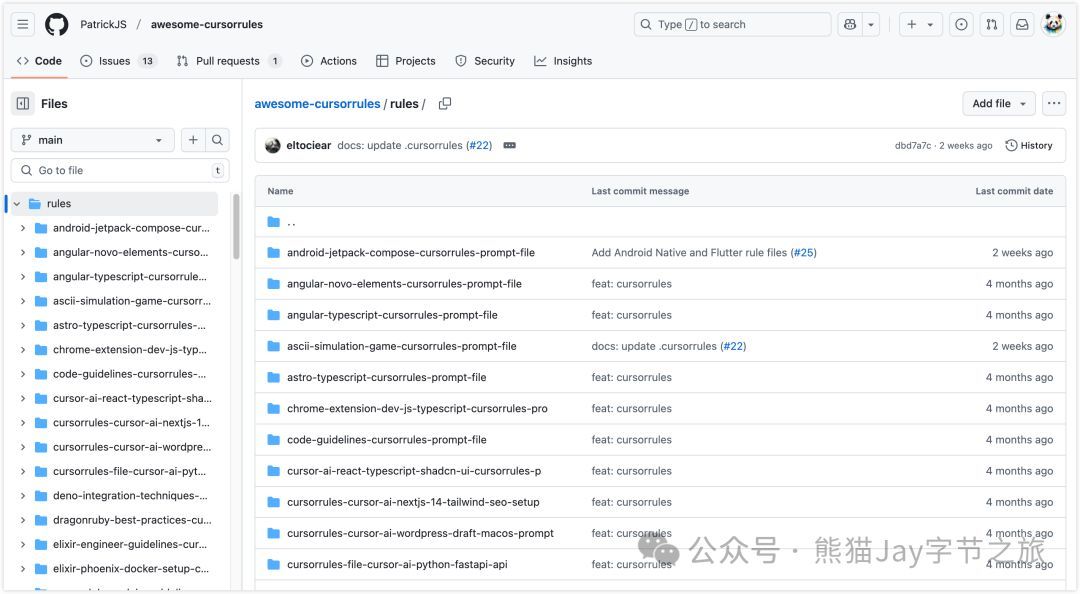Select astro-typescript-cursorrules in sidebar tree
The height and width of the screenshot is (594, 1080).
point(129,325)
